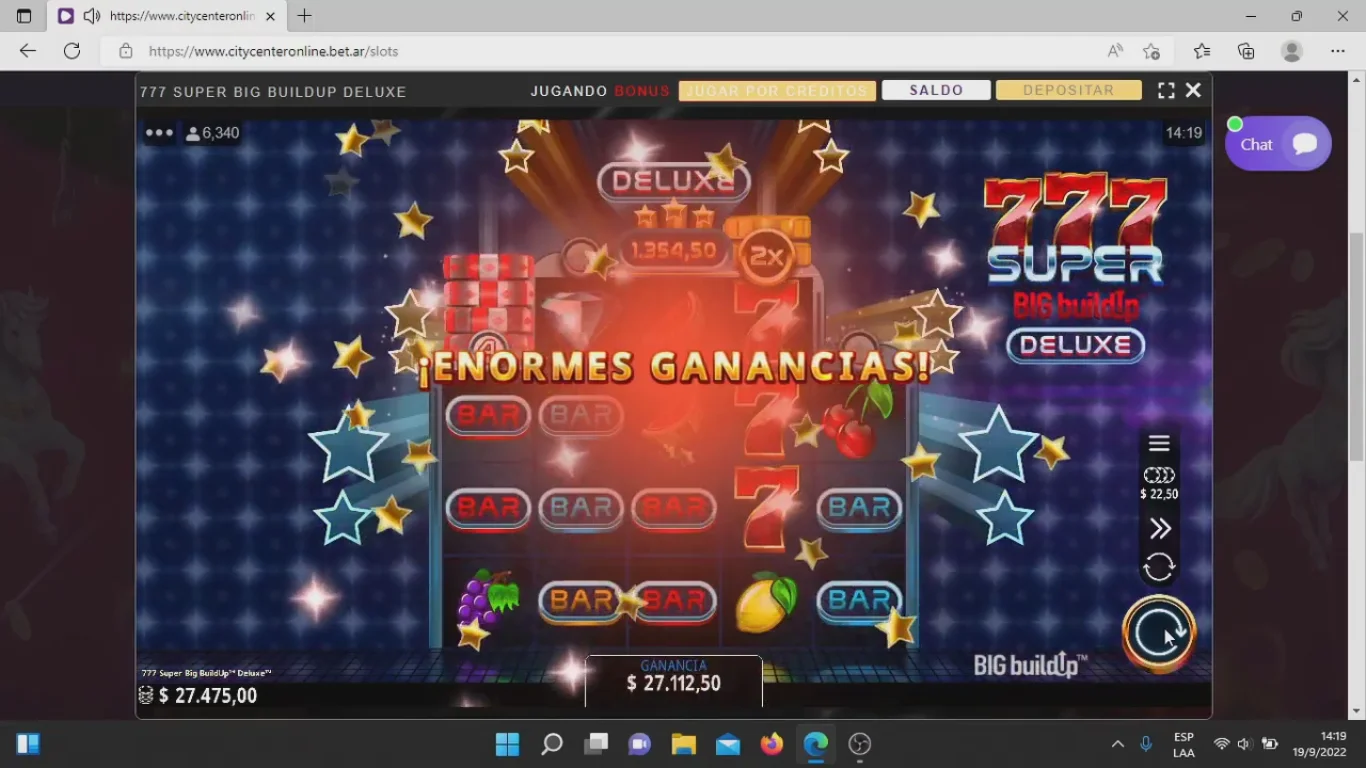Screen dimensions: 1366x768
Task: Open the autoplay circular arrows icon
Action: click(x=1159, y=567)
